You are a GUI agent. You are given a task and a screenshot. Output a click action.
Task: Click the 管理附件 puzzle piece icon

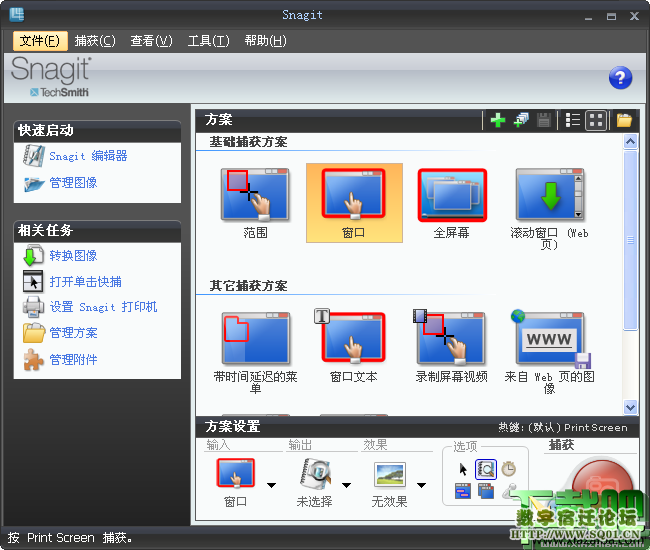click(x=33, y=359)
